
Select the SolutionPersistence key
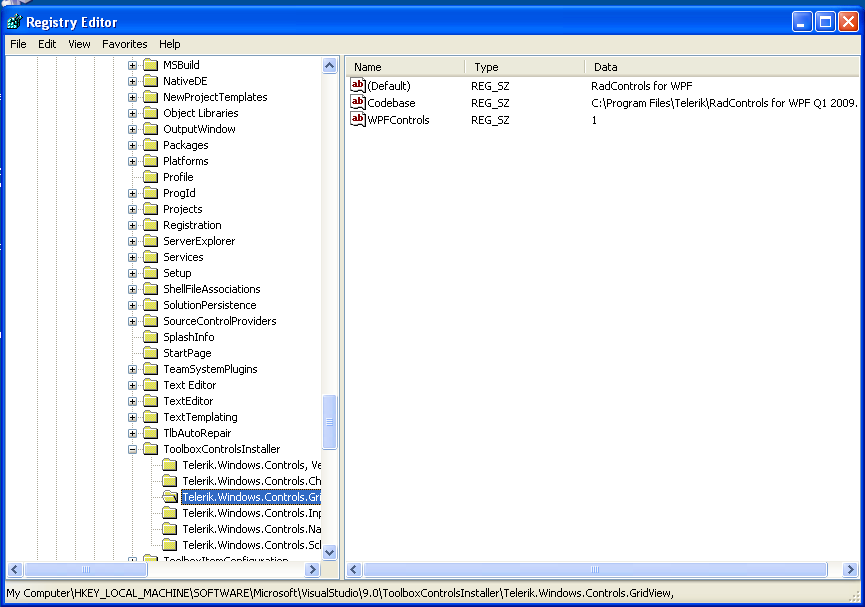[x=210, y=305]
